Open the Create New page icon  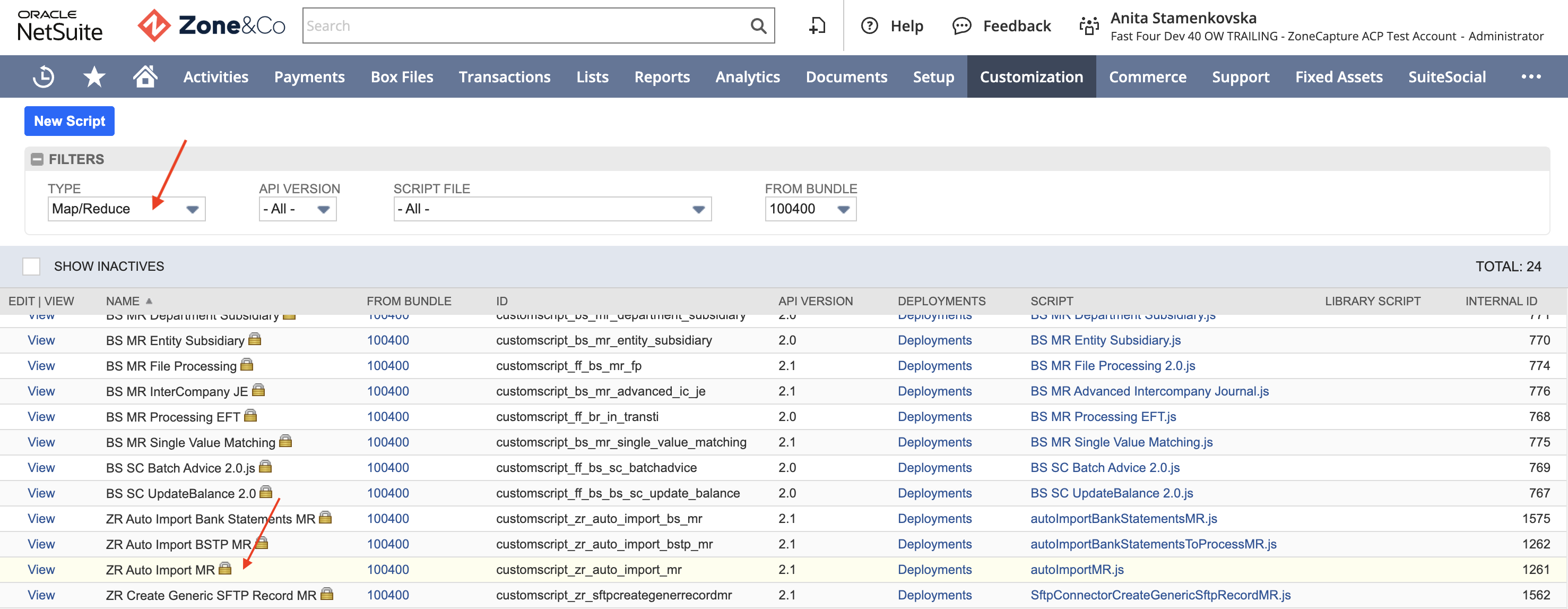(x=817, y=25)
